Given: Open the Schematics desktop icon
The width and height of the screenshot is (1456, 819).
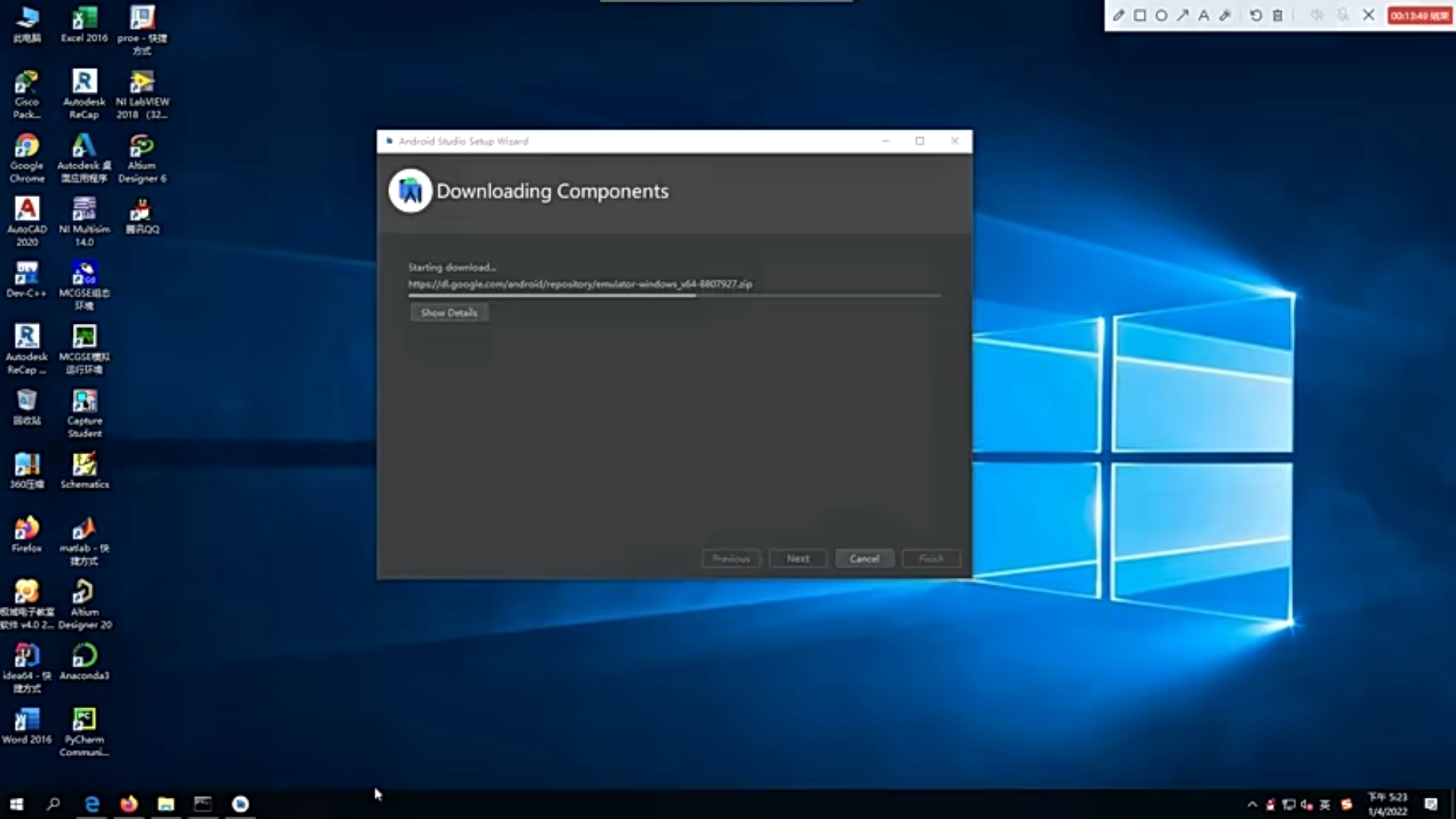Looking at the screenshot, I should click(84, 470).
